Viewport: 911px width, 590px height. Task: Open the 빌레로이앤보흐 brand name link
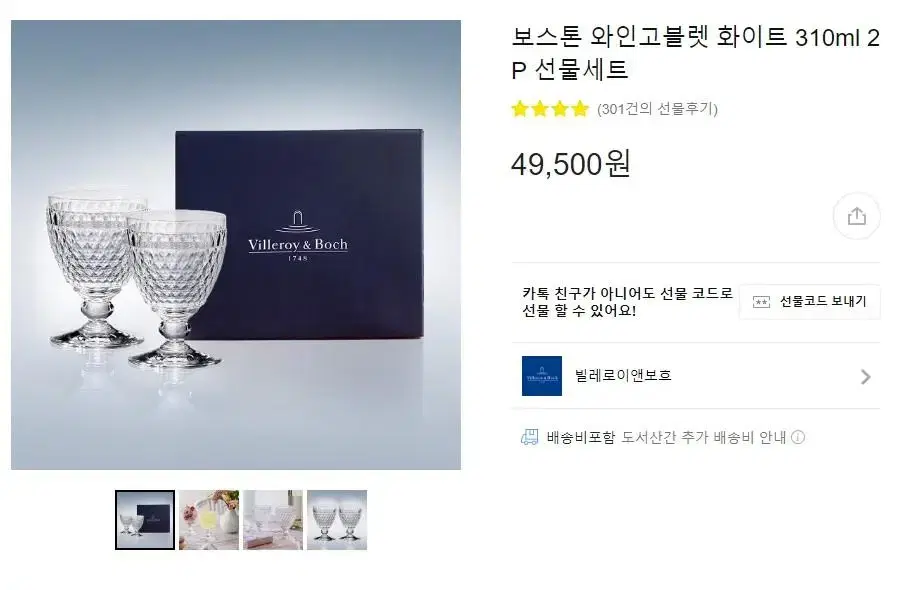pos(623,376)
